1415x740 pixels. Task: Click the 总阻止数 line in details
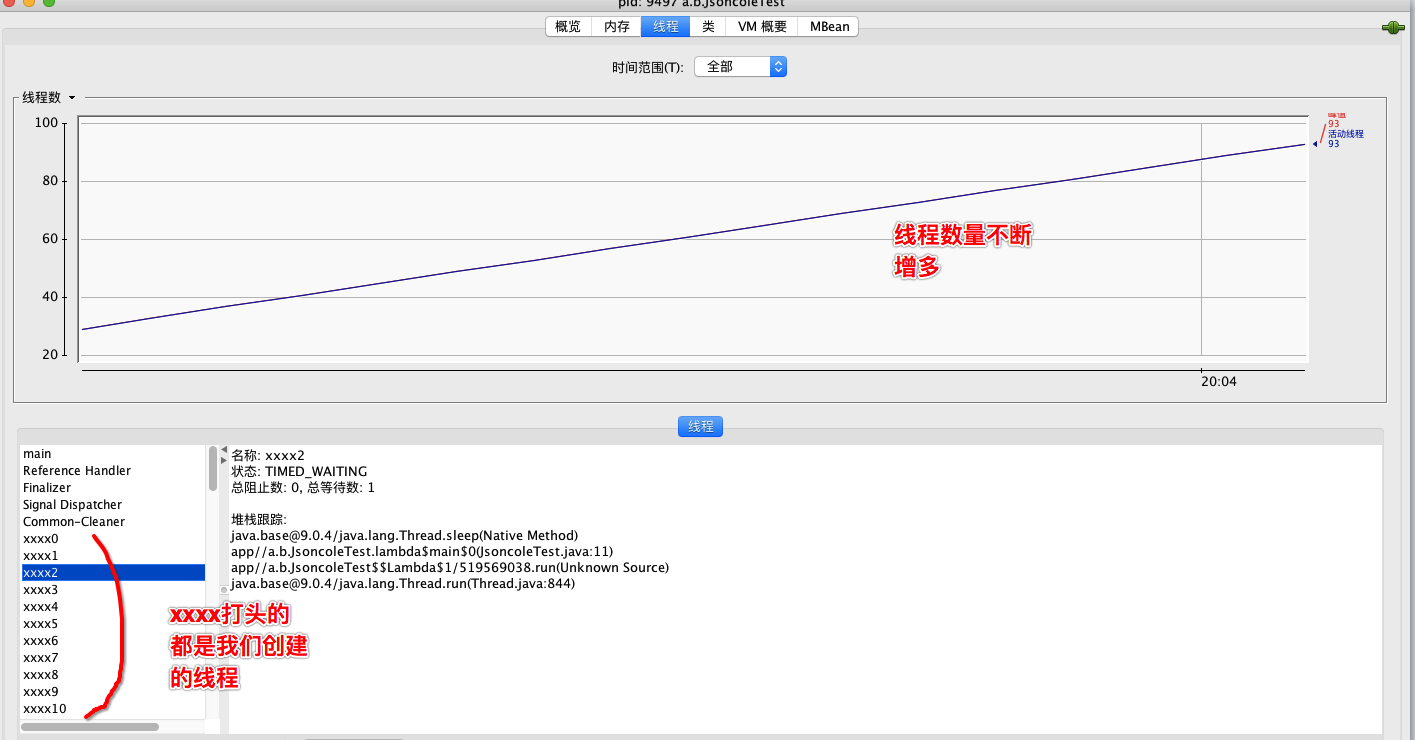pyautogui.click(x=303, y=488)
